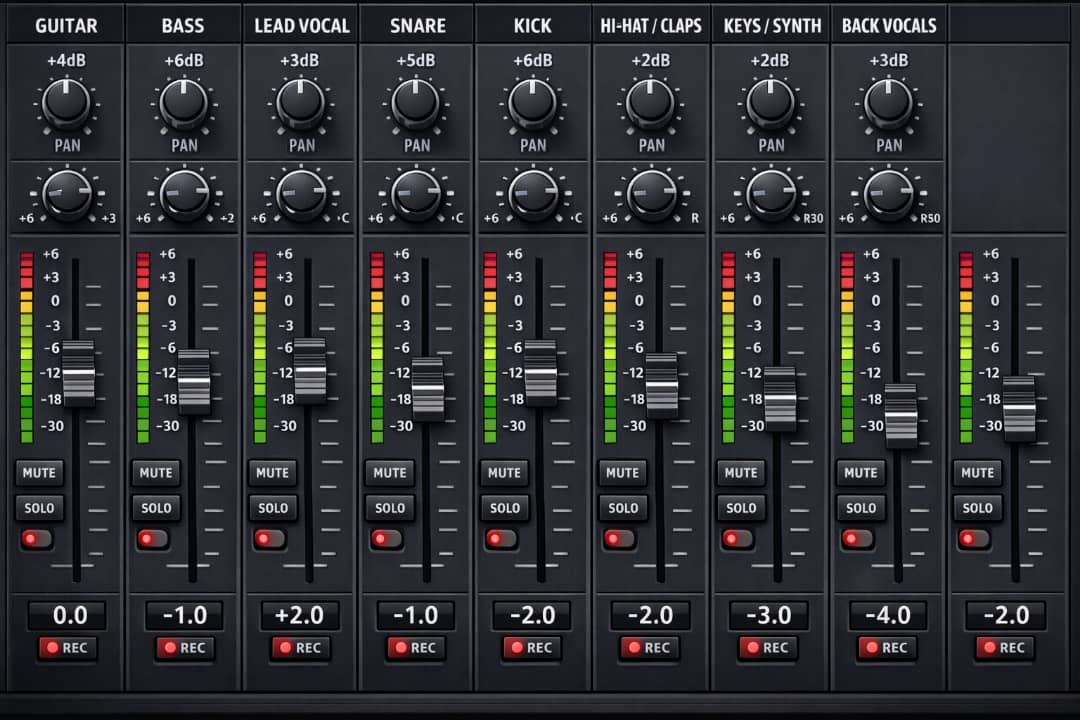The height and width of the screenshot is (720, 1080).
Task: Solo the Bass channel
Action: [156, 508]
